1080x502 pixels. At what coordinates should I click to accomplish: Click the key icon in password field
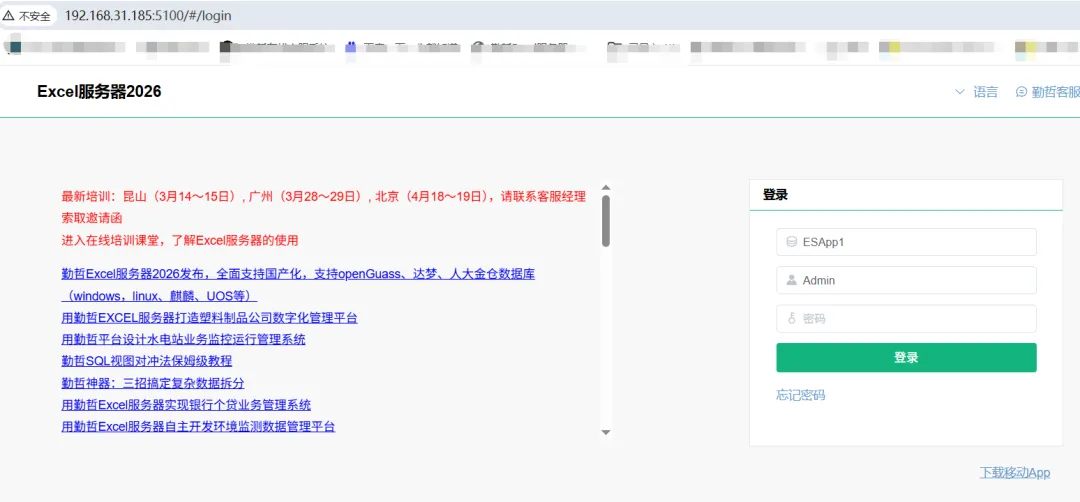(x=791, y=319)
